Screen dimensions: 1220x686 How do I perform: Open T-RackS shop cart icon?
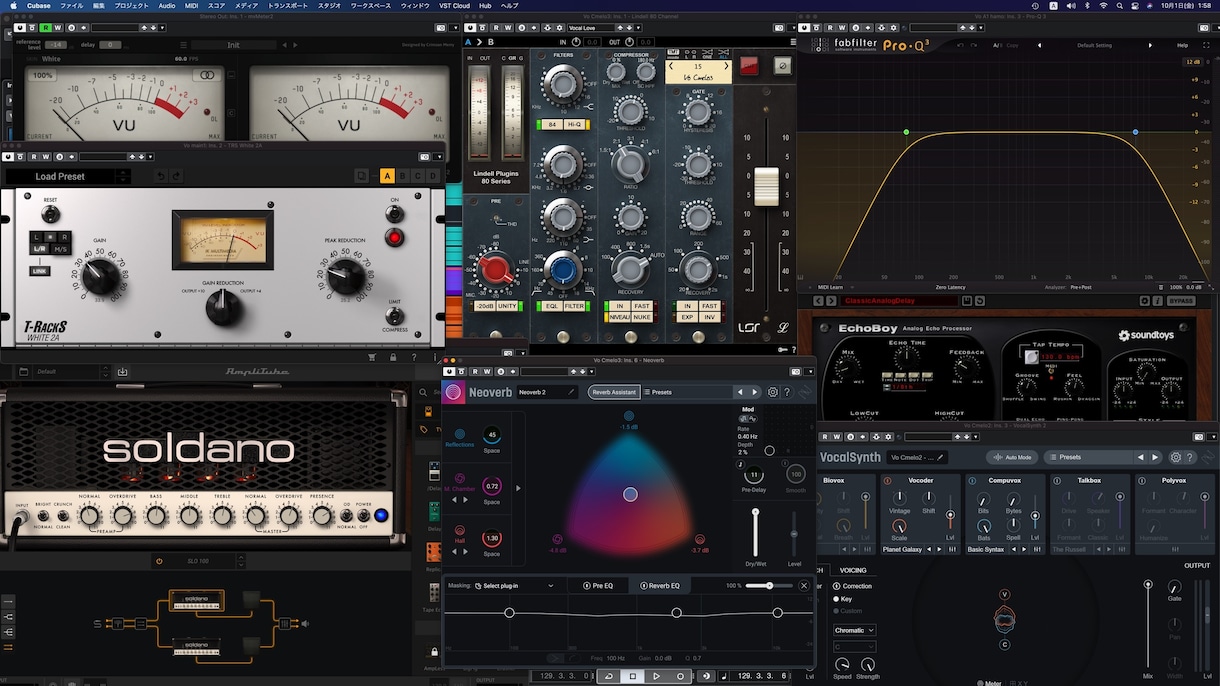pos(372,356)
